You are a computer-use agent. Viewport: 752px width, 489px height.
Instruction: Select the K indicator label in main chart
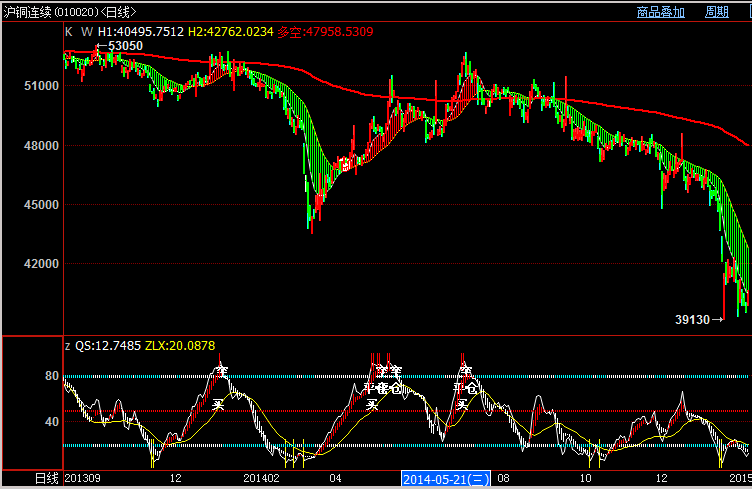[69, 32]
